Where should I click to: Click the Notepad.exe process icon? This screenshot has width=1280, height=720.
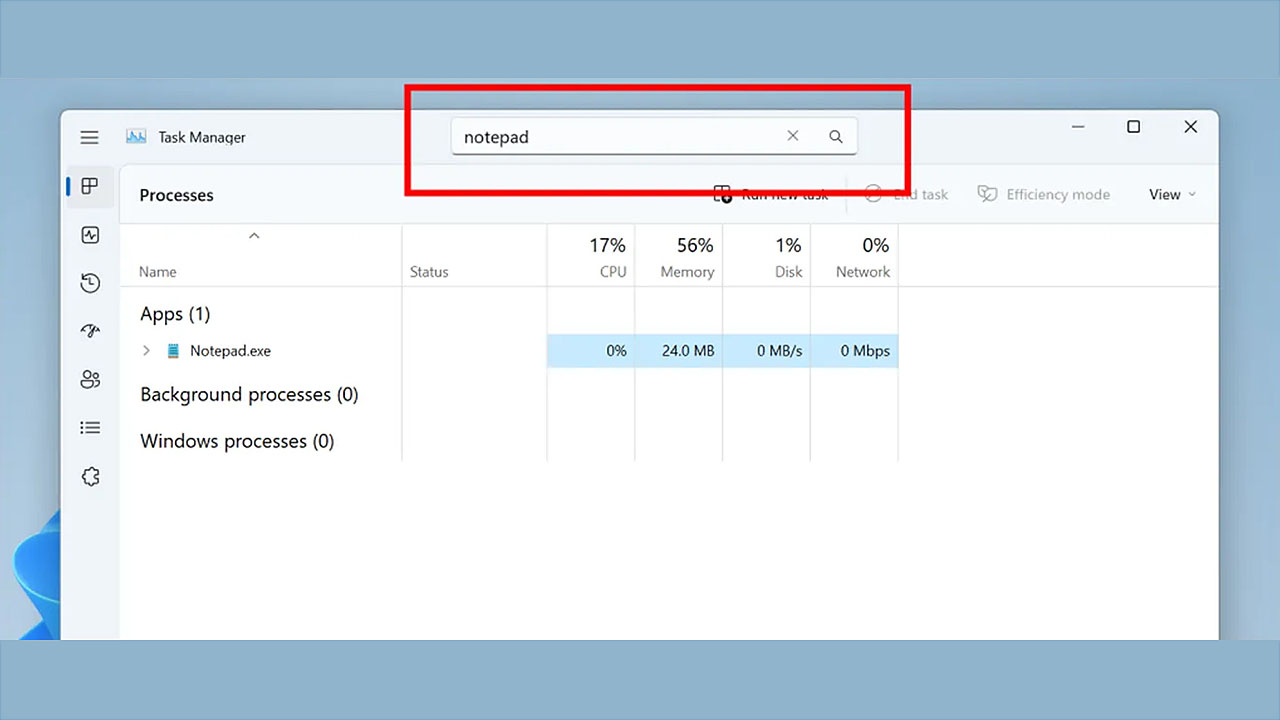point(173,351)
